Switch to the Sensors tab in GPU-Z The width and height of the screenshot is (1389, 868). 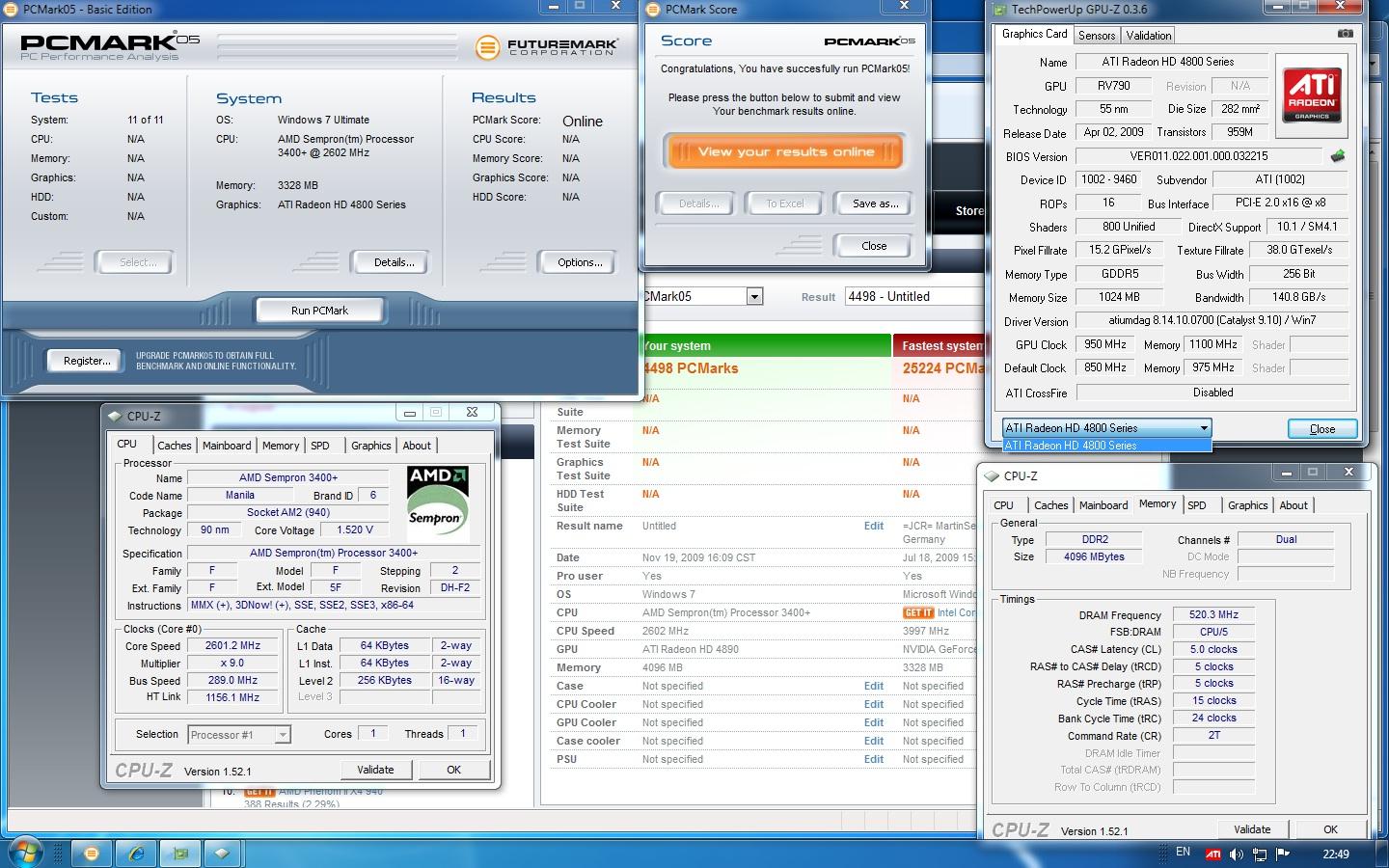click(1097, 36)
